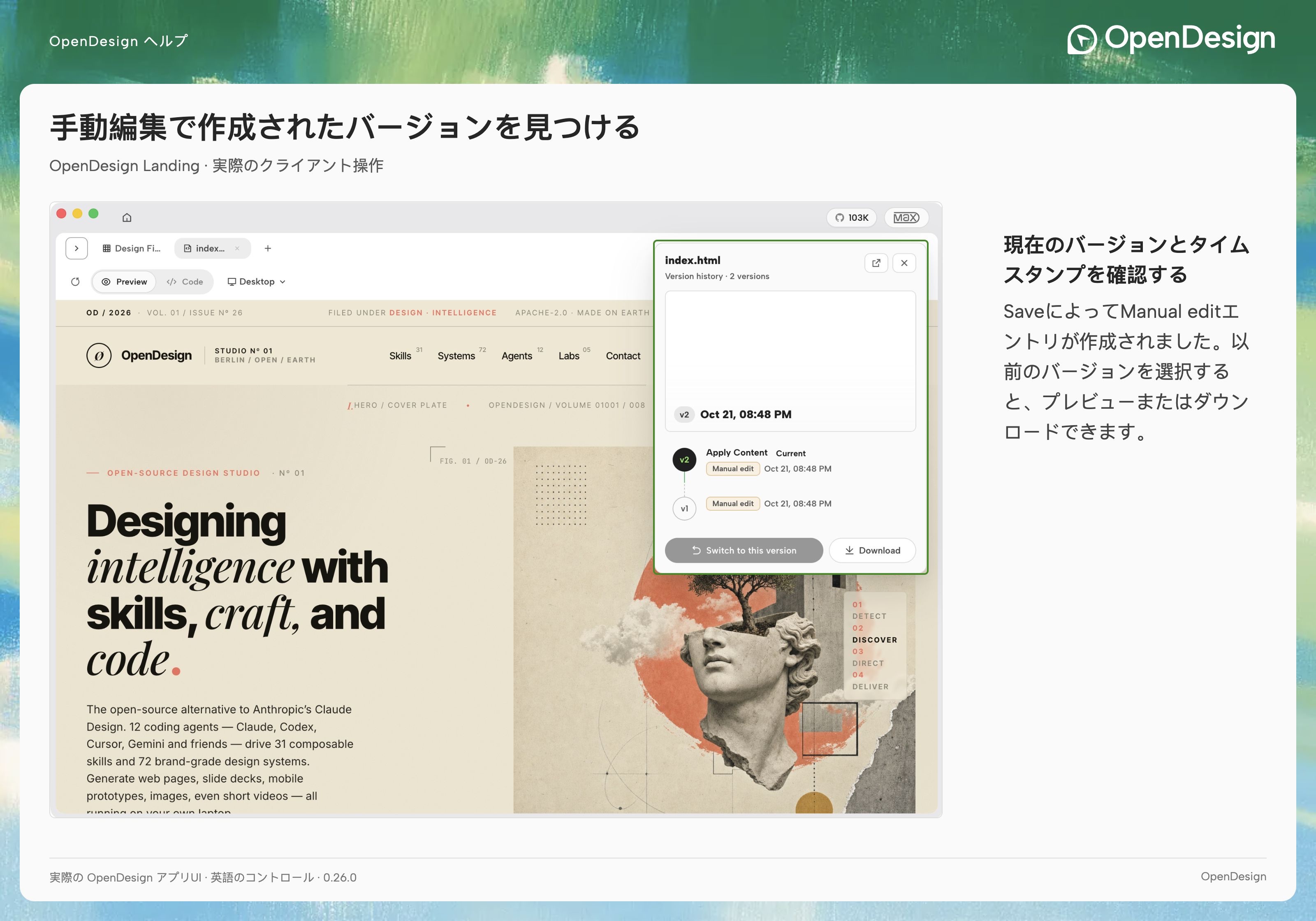Switch to Preview mode
Image resolution: width=1316 pixels, height=921 pixels.
(124, 281)
